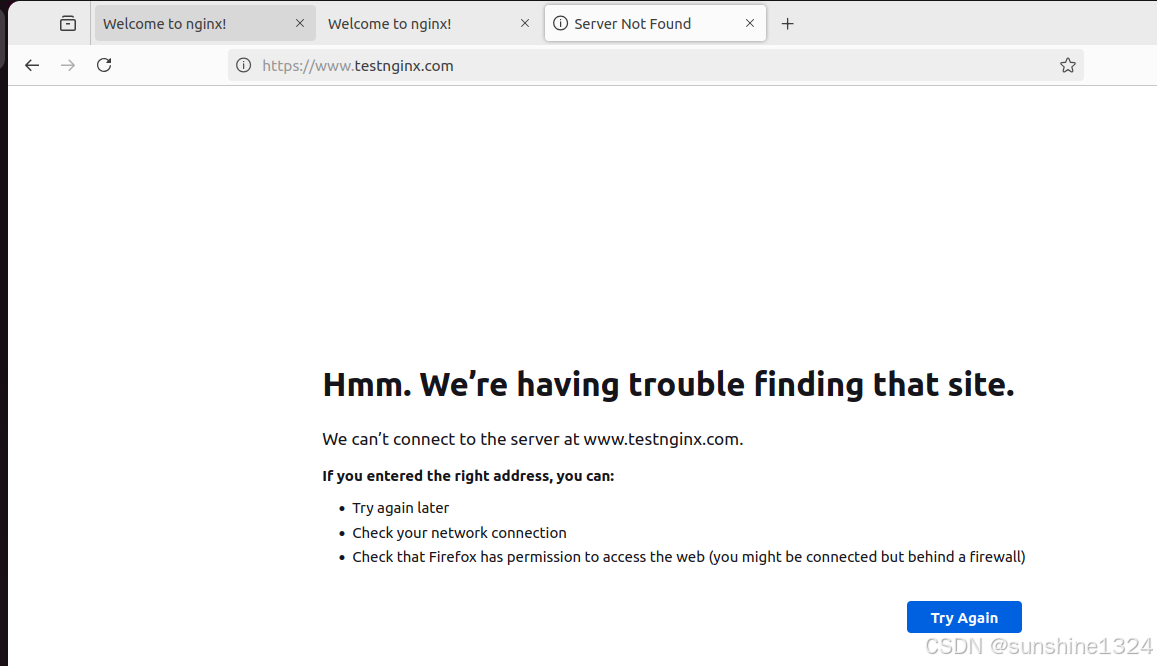Bookmark this page with the star
The height and width of the screenshot is (666, 1157).
pos(1068,66)
